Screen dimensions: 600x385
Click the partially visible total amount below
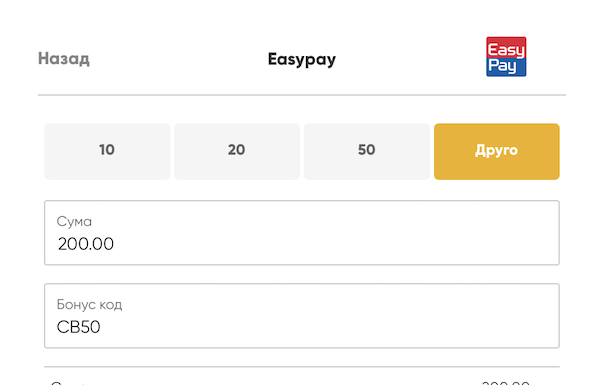tap(506, 382)
